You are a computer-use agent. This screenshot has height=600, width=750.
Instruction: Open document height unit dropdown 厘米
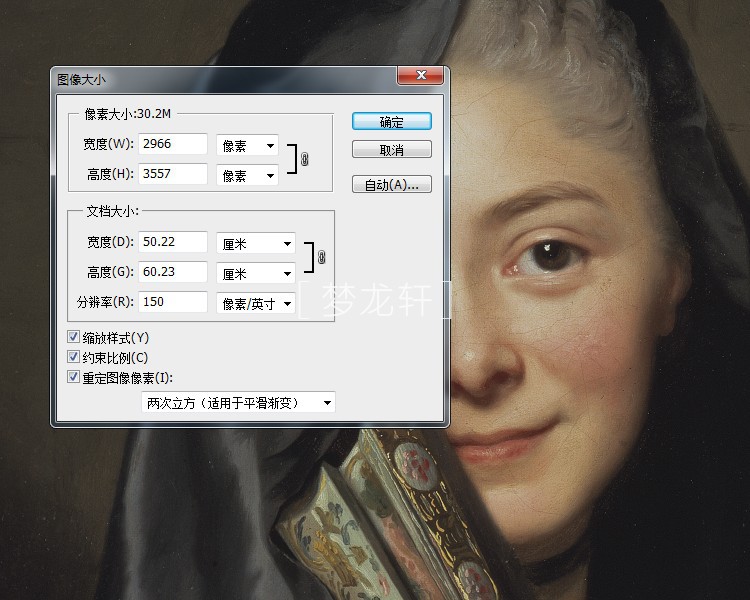tap(256, 274)
